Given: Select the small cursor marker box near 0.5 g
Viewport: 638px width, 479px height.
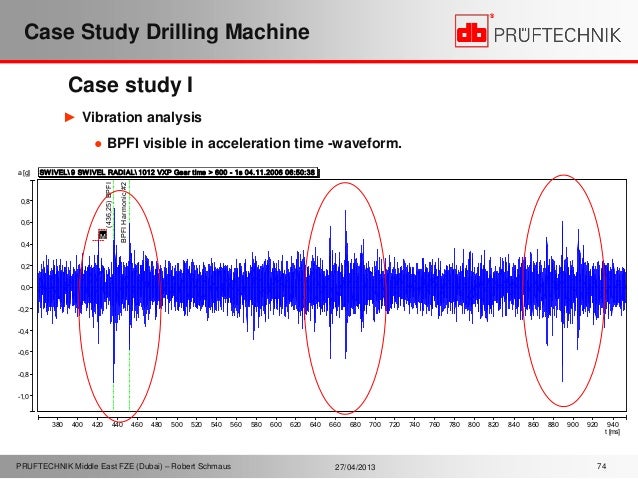Looking at the screenshot, I should pyautogui.click(x=103, y=234).
